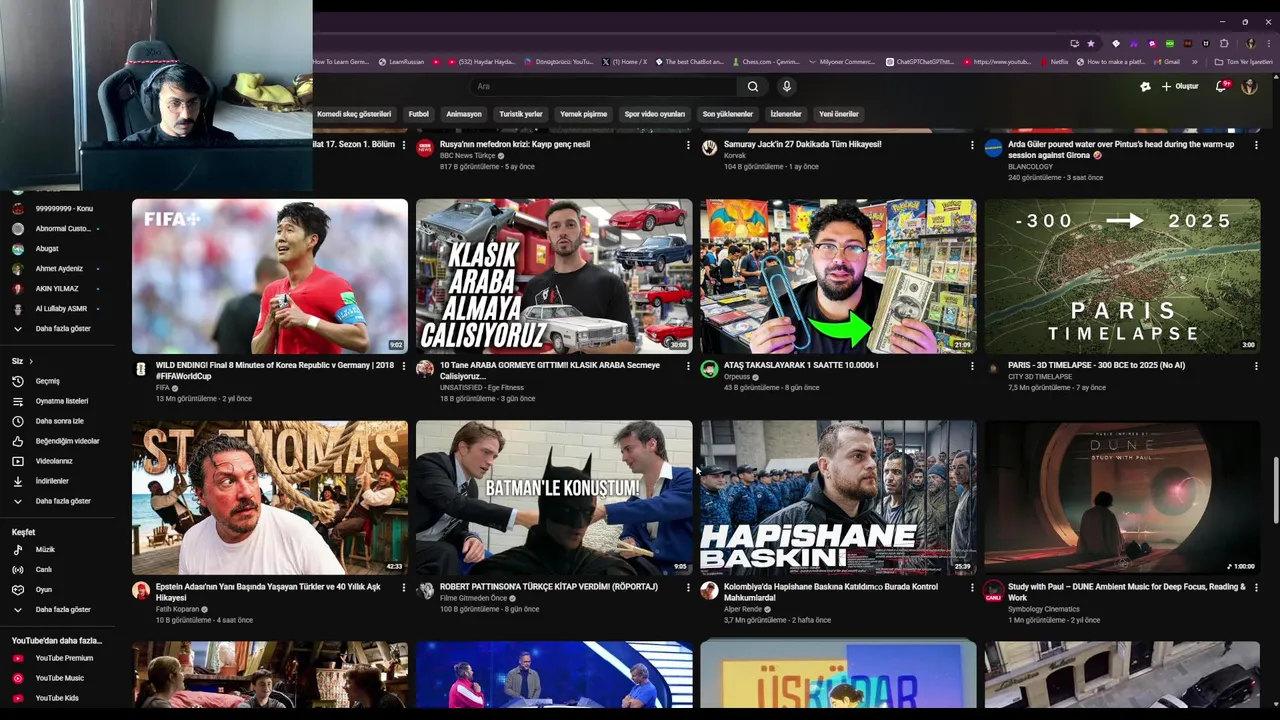Expand subscriptions with Daha fazla göster
1280x720 pixels.
pyautogui.click(x=56, y=329)
